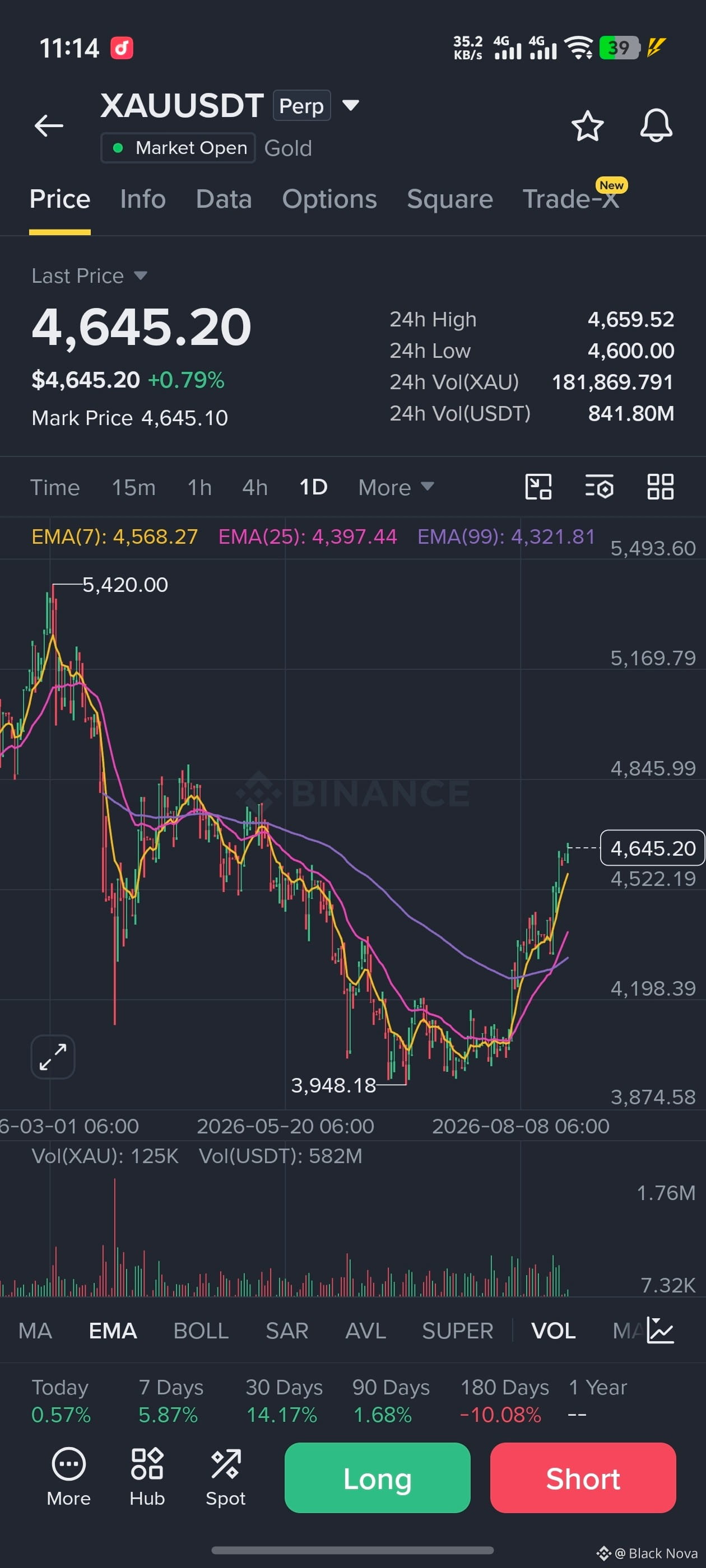The width and height of the screenshot is (706, 1568).
Task: Tap the Today 0.57% performance
Action: coord(61,1400)
